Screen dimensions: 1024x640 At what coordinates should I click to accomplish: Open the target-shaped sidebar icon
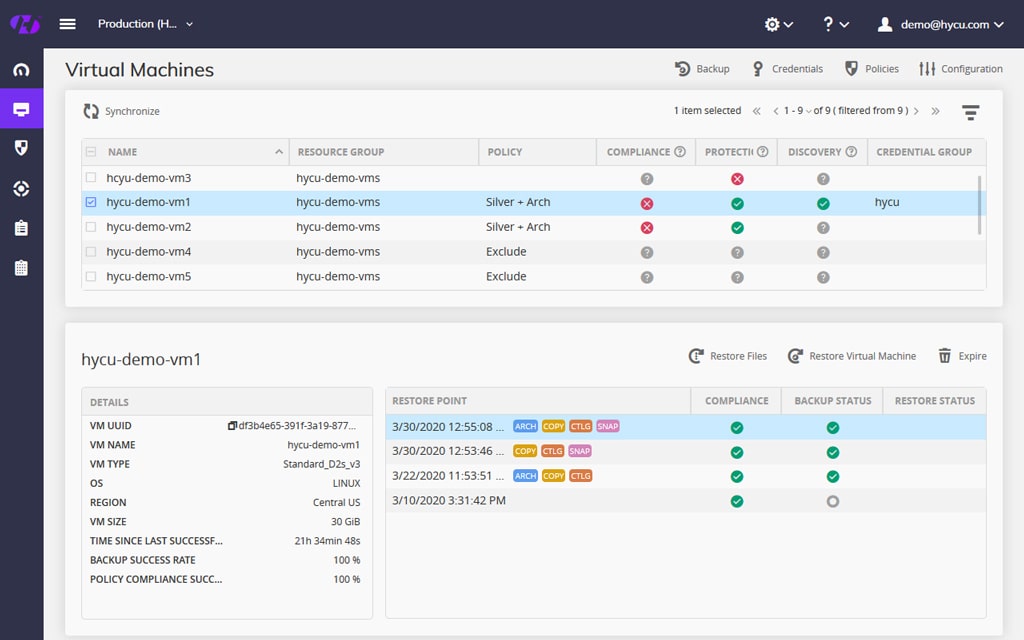22,189
